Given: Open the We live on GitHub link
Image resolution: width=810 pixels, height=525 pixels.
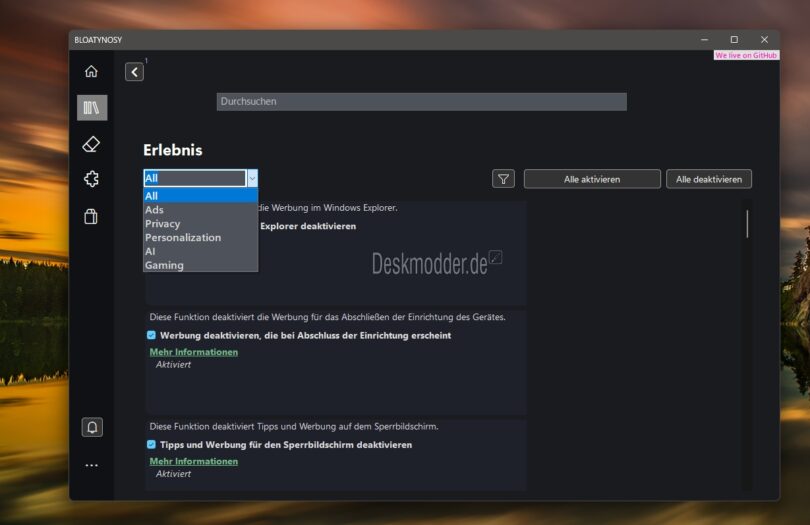Looking at the screenshot, I should coord(746,55).
